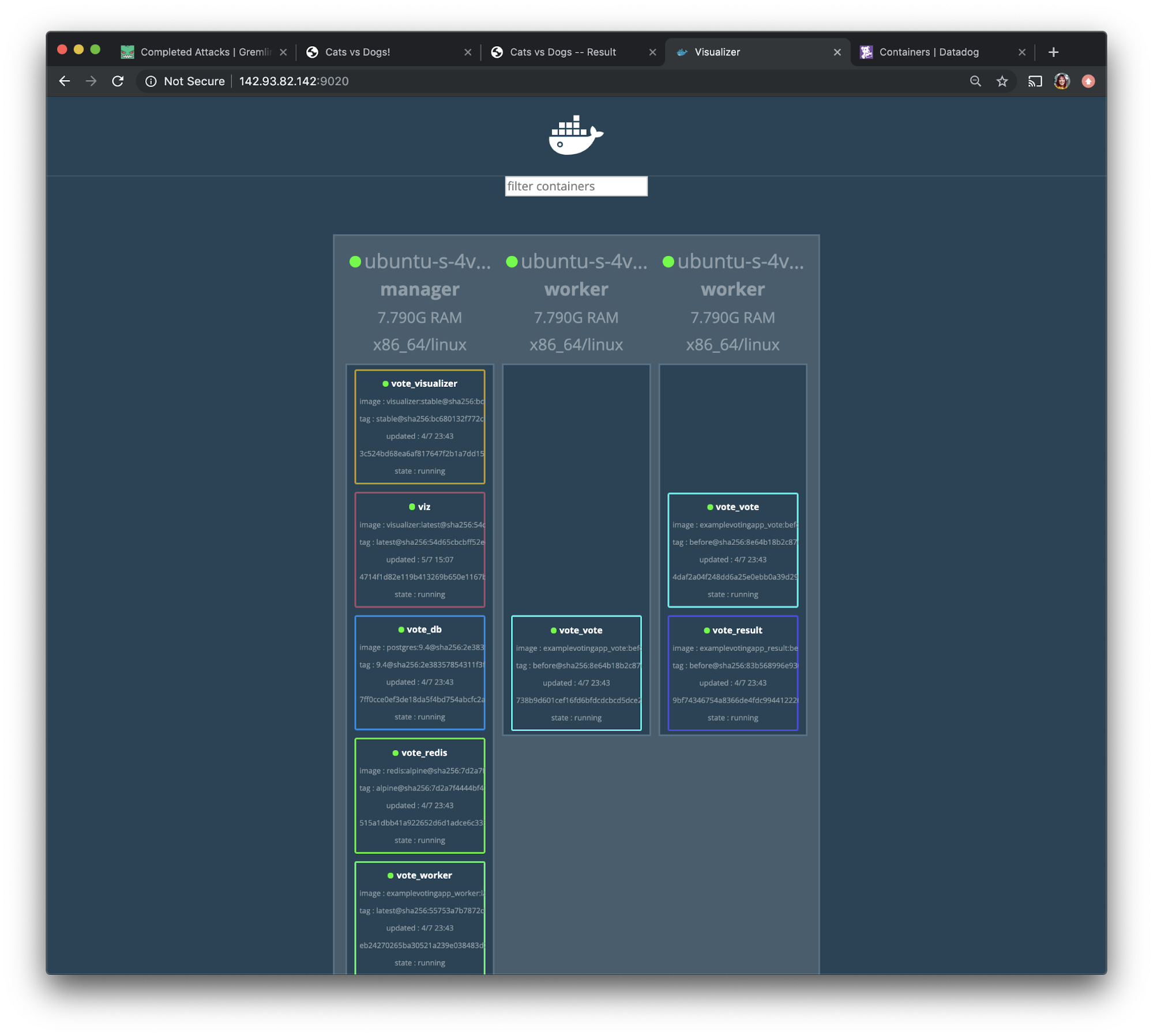Viewport: 1153px width, 1036px height.
Task: Click the Gremlin favicon on the first tab
Action: [127, 51]
